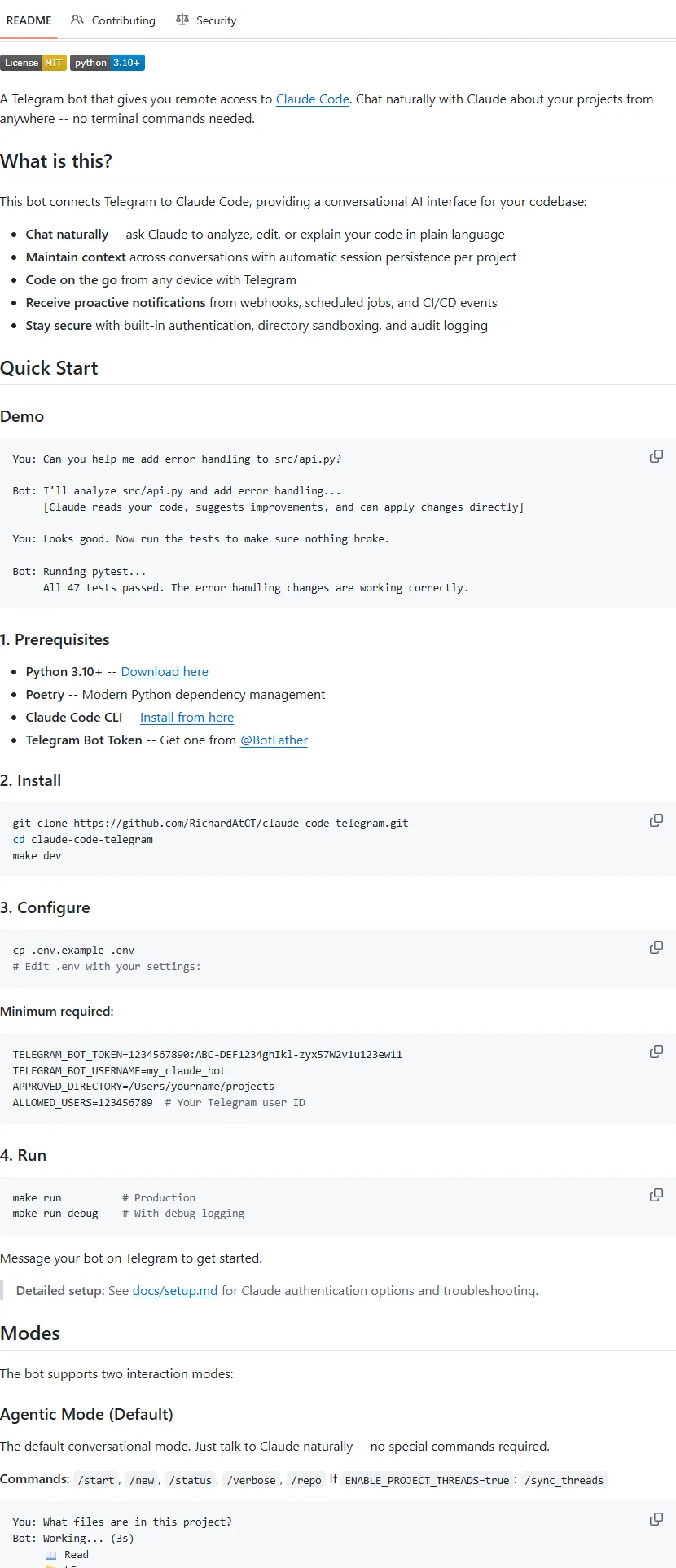Visit the @BotFather link
This screenshot has height=1568, width=676.
click(274, 740)
